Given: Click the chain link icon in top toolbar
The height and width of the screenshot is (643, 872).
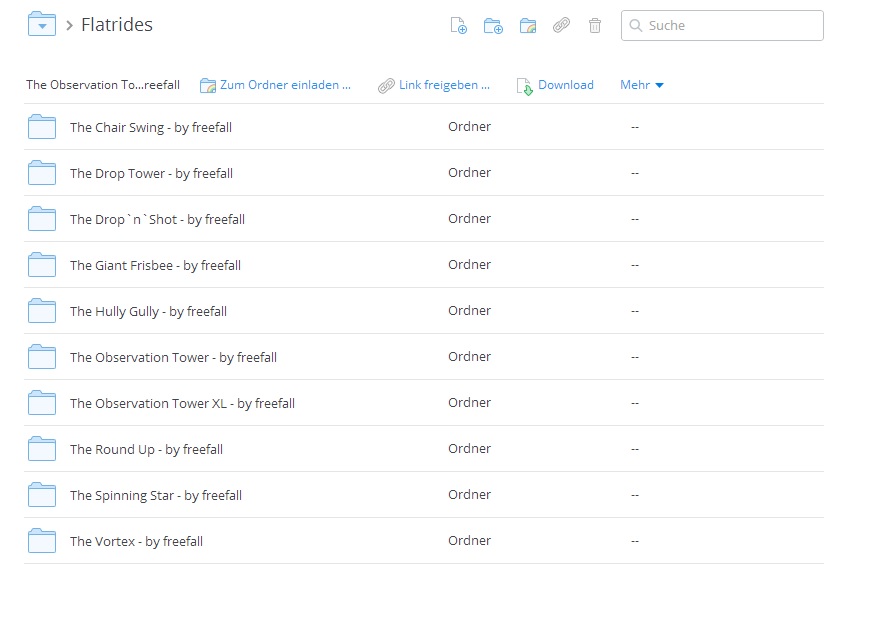Looking at the screenshot, I should (562, 26).
